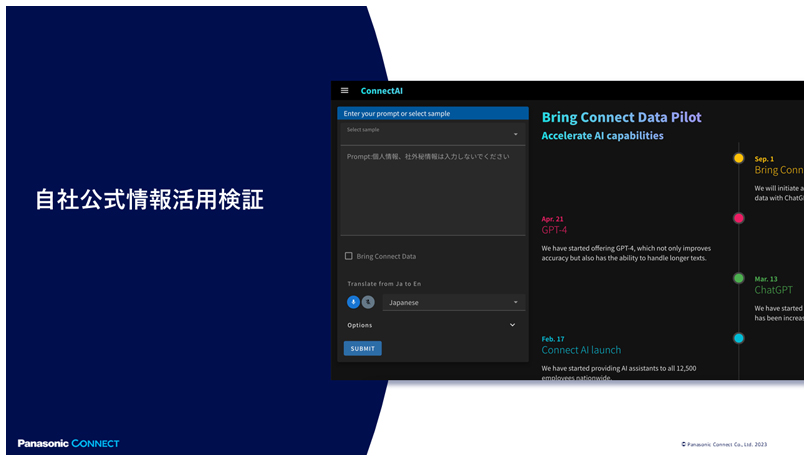Expand the Options section
Screen dimensions: 810x461
coord(512,325)
